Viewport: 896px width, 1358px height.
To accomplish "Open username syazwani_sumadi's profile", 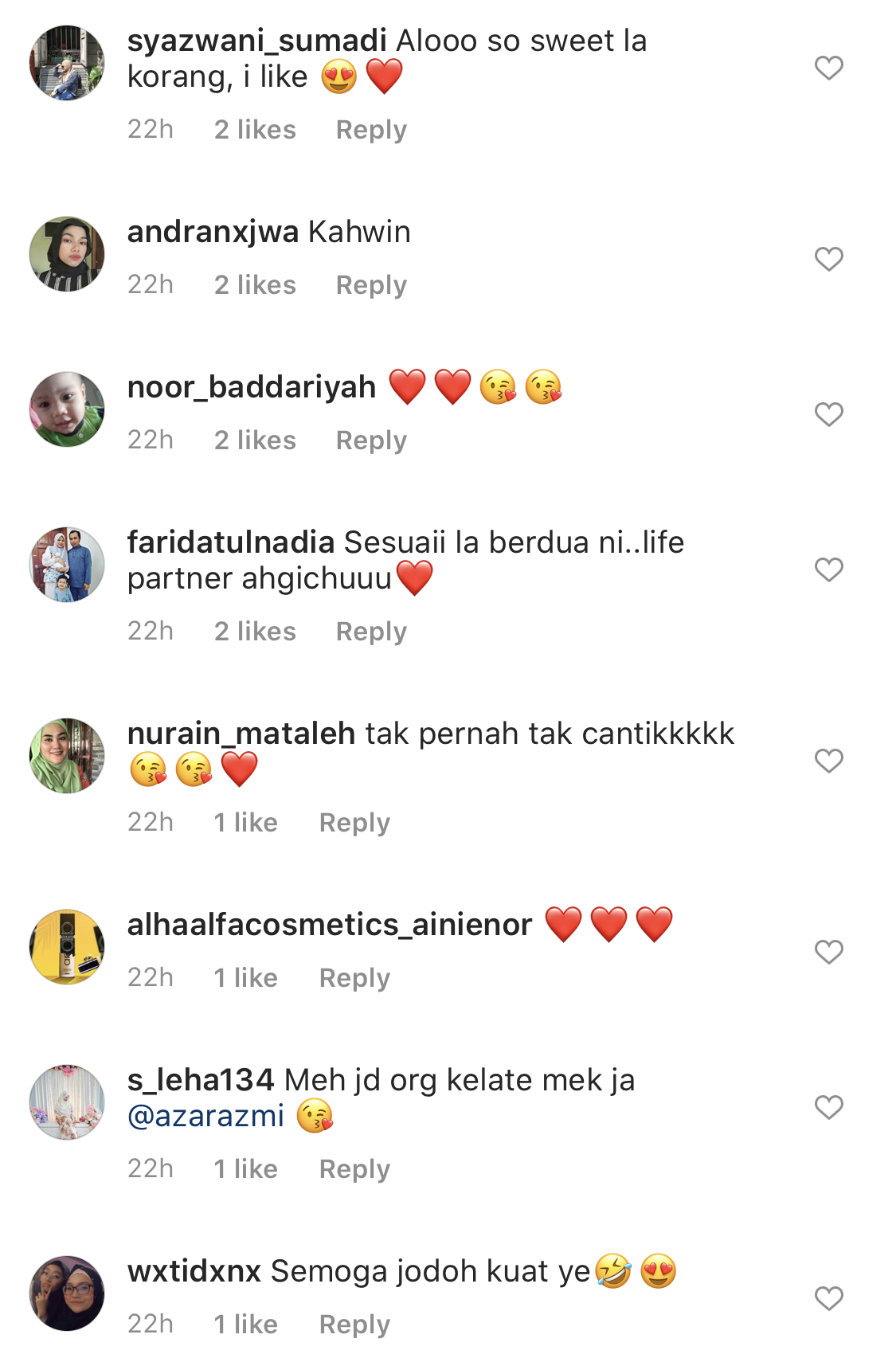I will coord(257,41).
